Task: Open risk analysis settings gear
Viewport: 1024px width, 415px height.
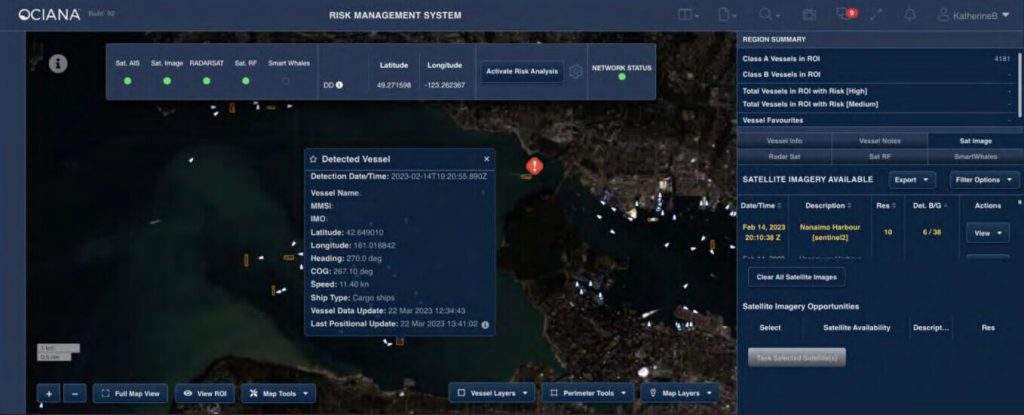Action: [575, 71]
